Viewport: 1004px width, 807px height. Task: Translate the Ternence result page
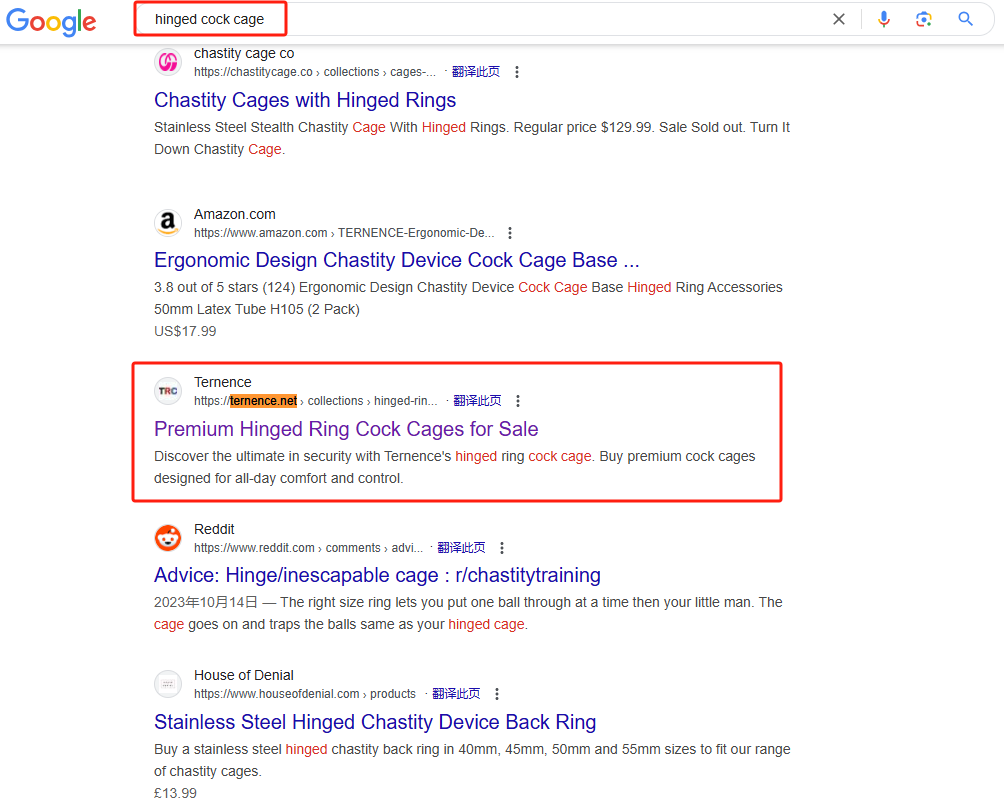(477, 401)
